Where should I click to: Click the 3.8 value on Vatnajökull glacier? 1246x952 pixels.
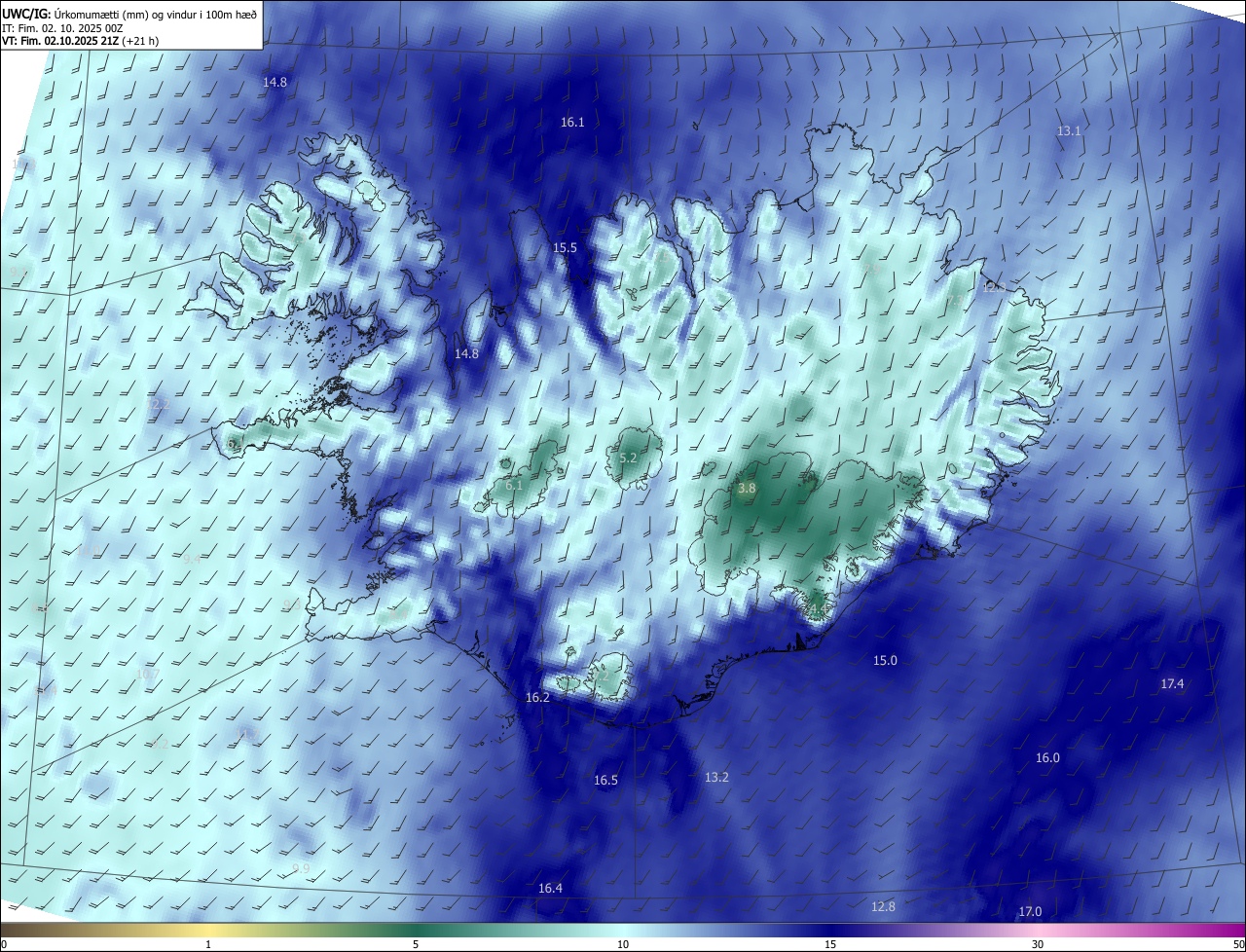coord(747,488)
